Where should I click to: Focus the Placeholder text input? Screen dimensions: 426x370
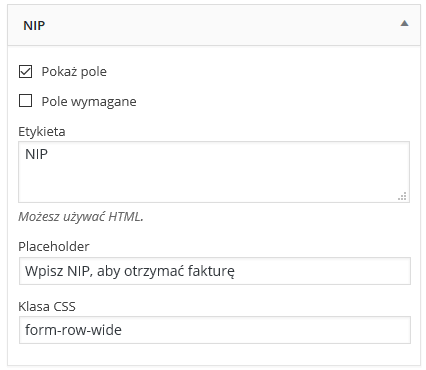pos(215,271)
